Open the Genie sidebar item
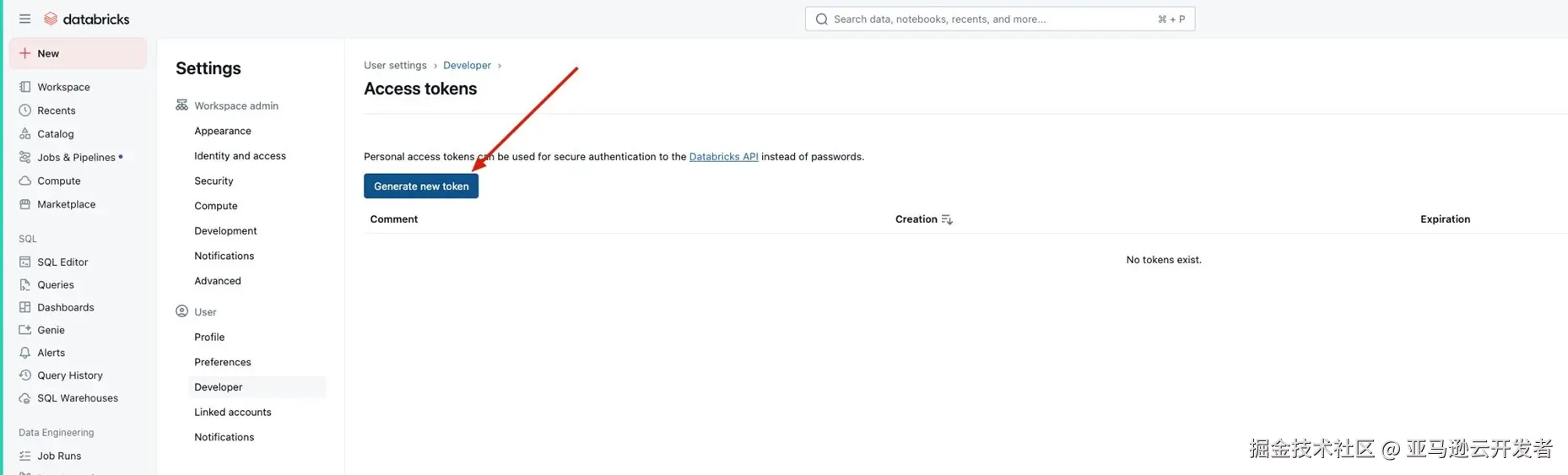The image size is (1568, 475). (x=51, y=330)
